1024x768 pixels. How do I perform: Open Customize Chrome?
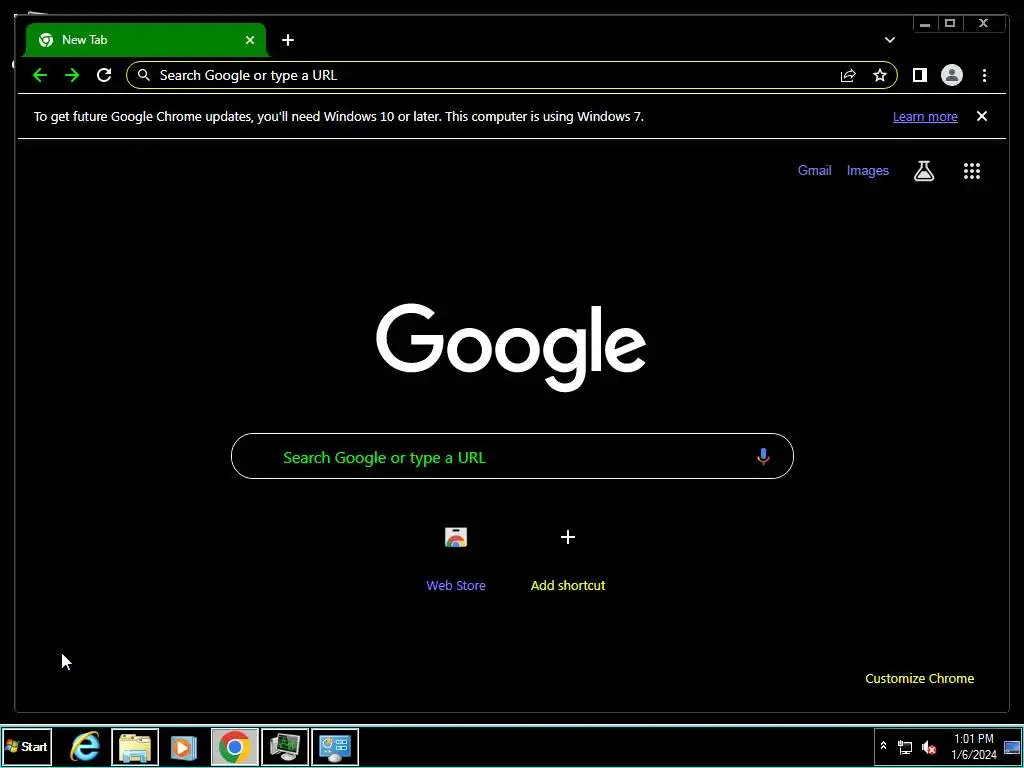pyautogui.click(x=920, y=679)
